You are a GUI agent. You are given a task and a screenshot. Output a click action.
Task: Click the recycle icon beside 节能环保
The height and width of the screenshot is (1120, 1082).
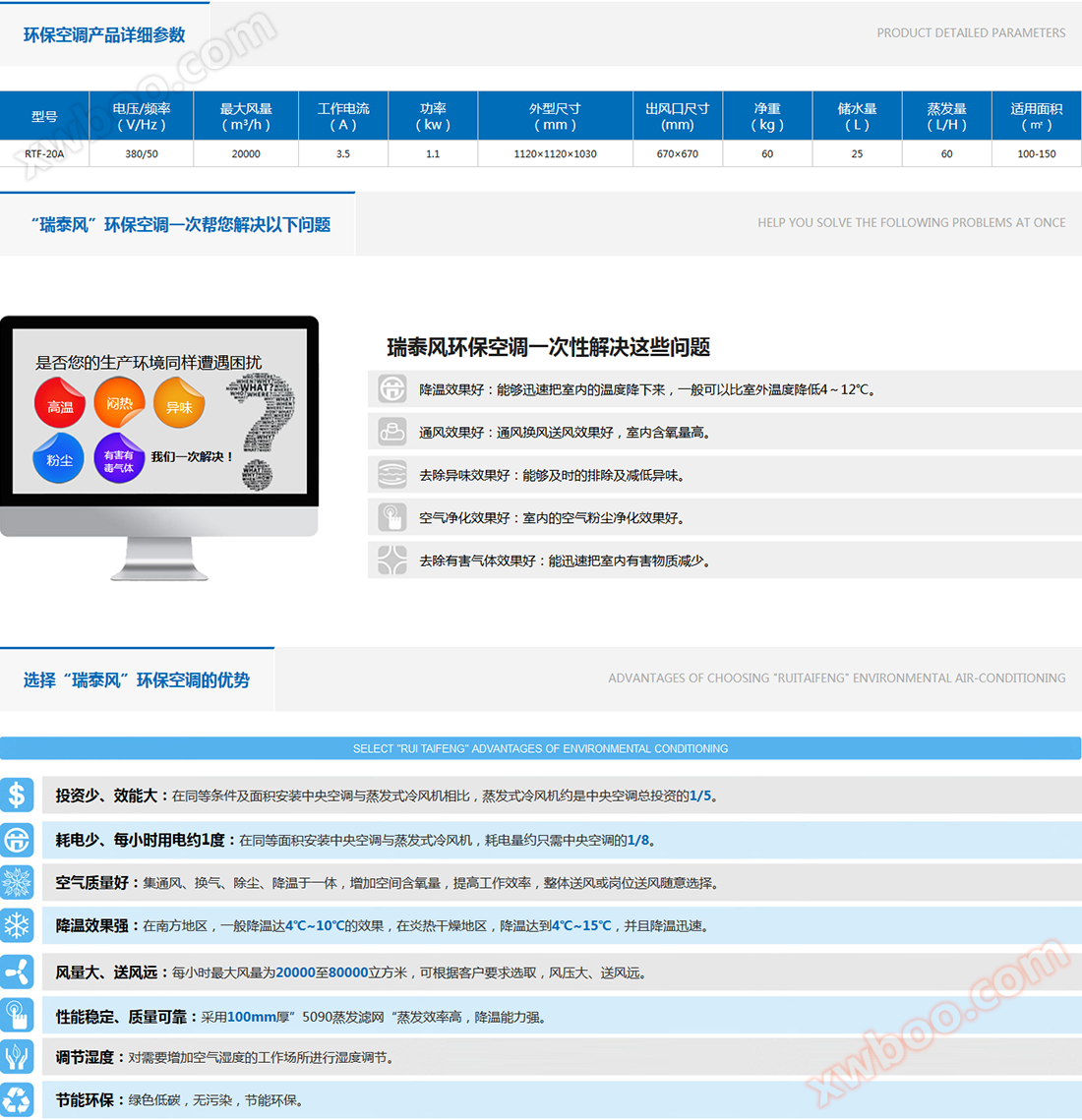(18, 1099)
